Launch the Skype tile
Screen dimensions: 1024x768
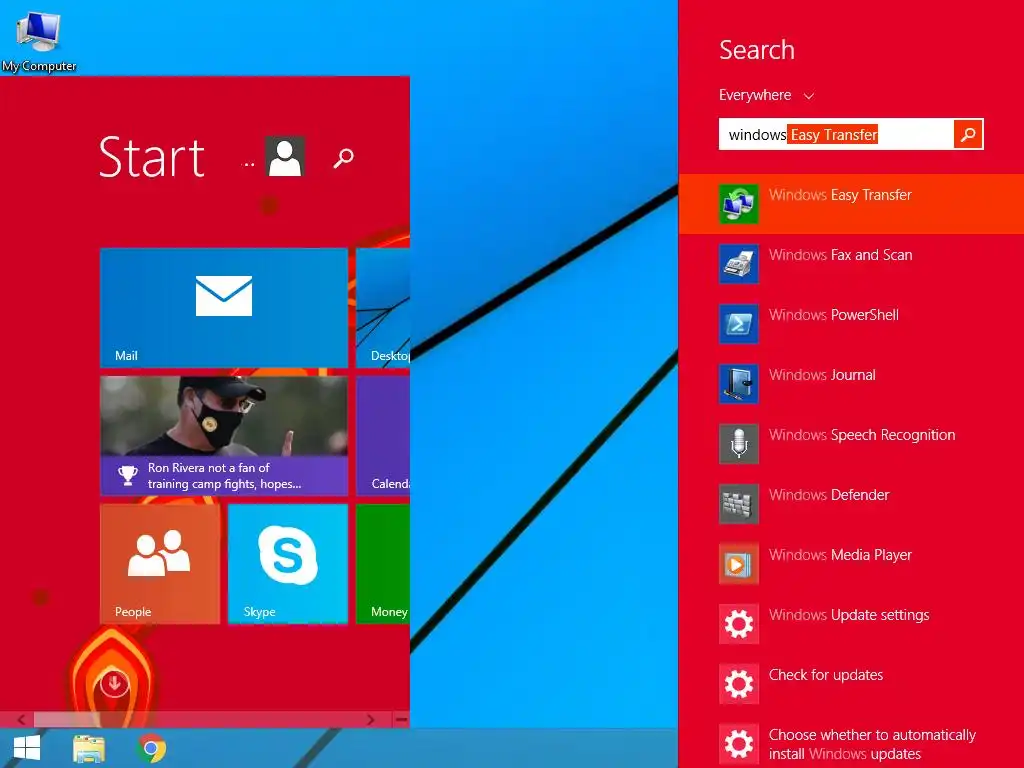(x=288, y=564)
